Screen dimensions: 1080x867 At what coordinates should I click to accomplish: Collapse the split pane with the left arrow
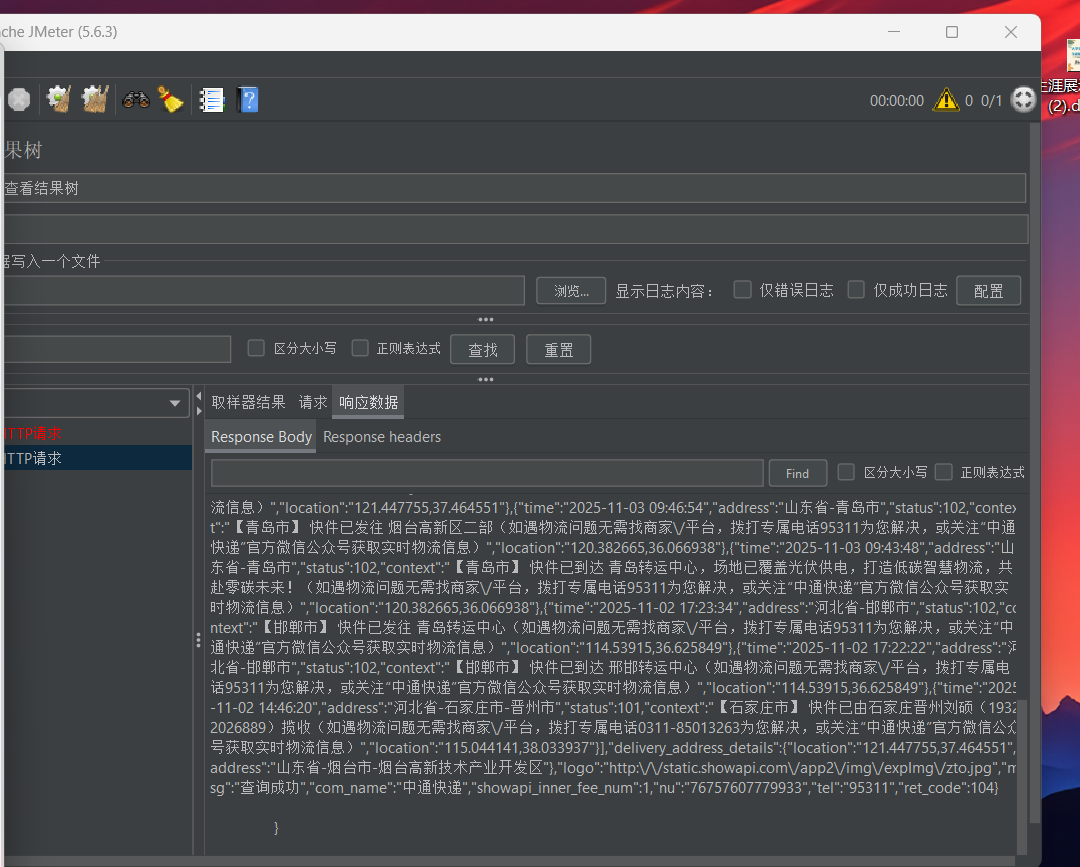198,396
